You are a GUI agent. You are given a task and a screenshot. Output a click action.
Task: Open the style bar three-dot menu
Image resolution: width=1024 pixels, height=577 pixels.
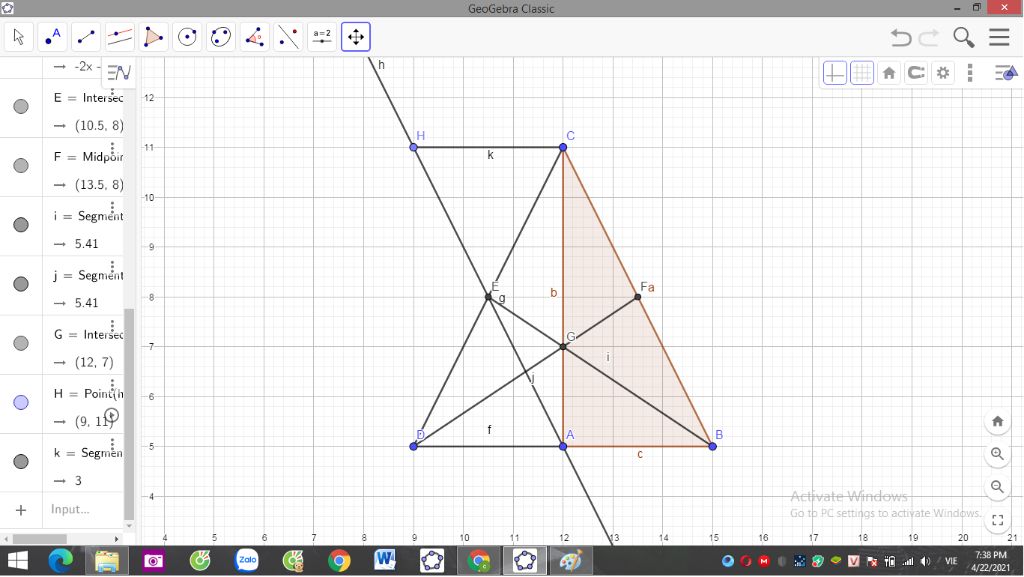click(x=970, y=72)
